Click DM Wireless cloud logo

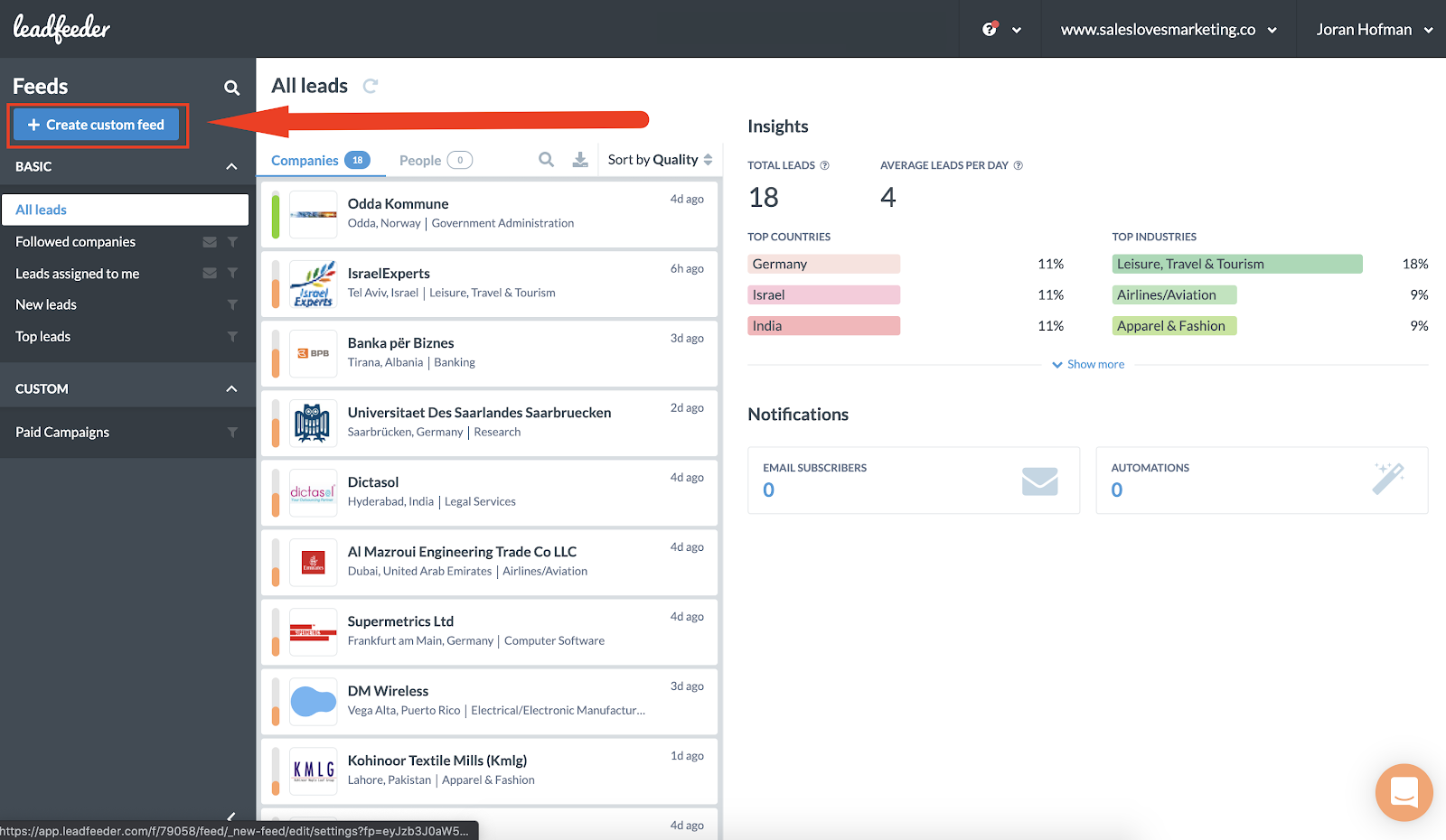coord(313,702)
